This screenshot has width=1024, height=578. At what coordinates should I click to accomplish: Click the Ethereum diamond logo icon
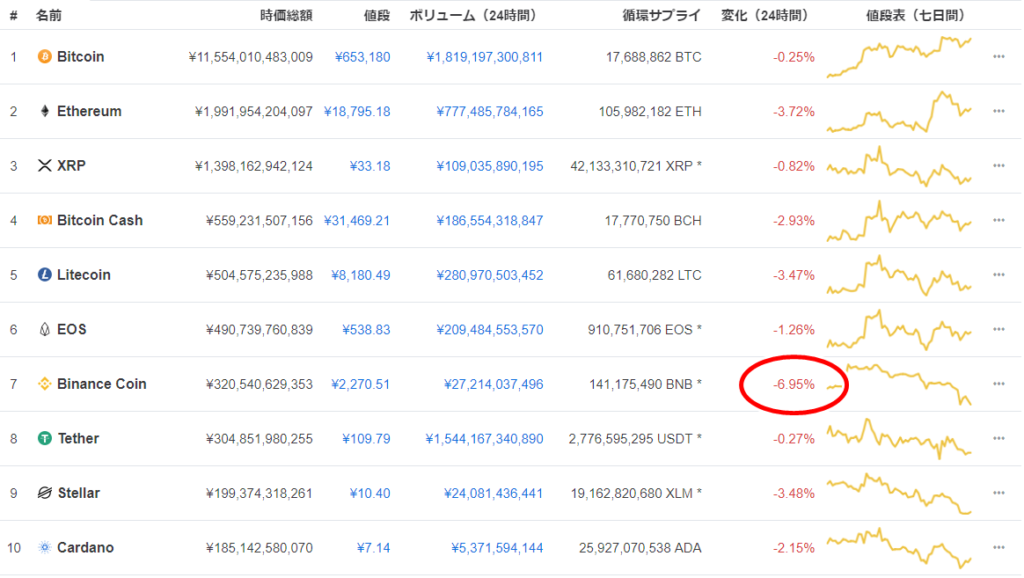point(44,111)
